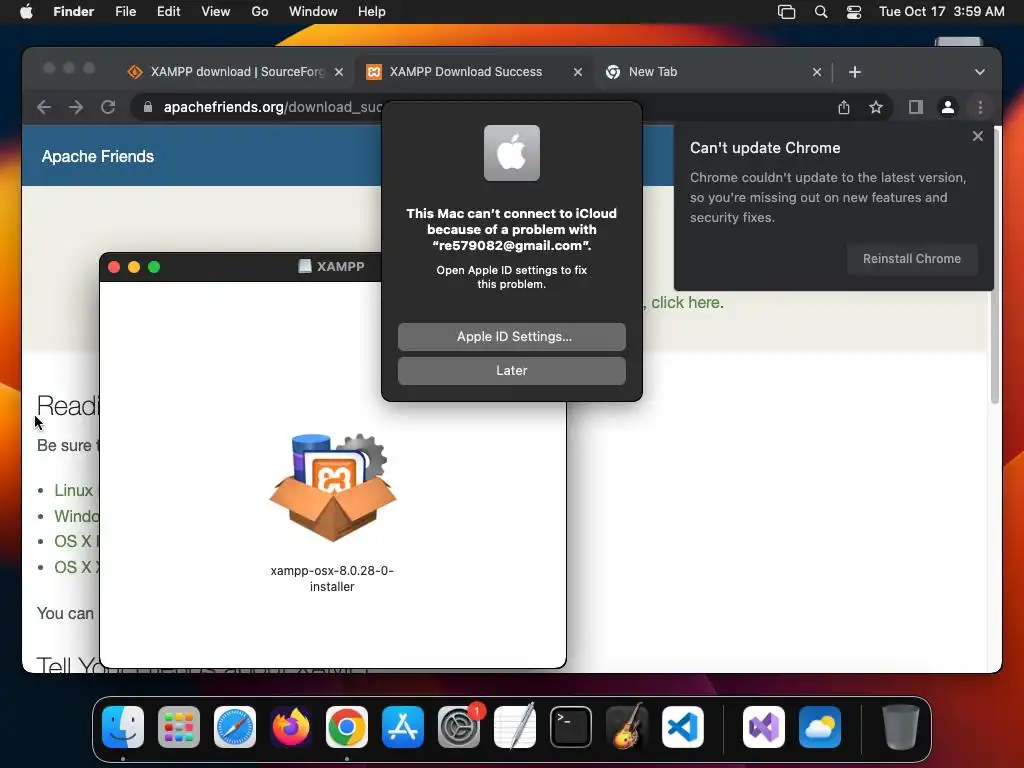The image size is (1024, 768).
Task: Open Spotlight search icon
Action: [x=821, y=12]
